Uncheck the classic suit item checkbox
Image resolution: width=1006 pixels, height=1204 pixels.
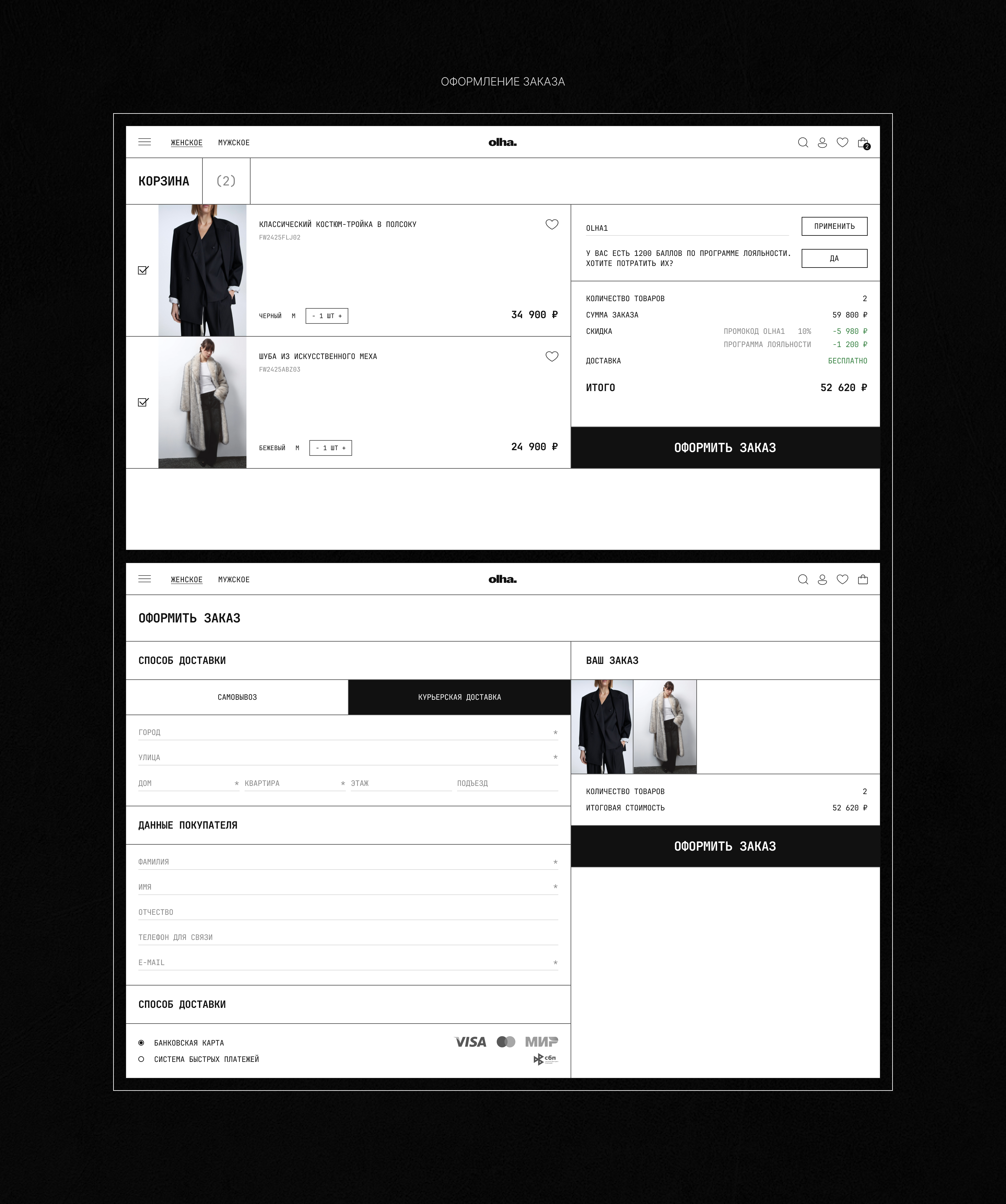(x=143, y=270)
